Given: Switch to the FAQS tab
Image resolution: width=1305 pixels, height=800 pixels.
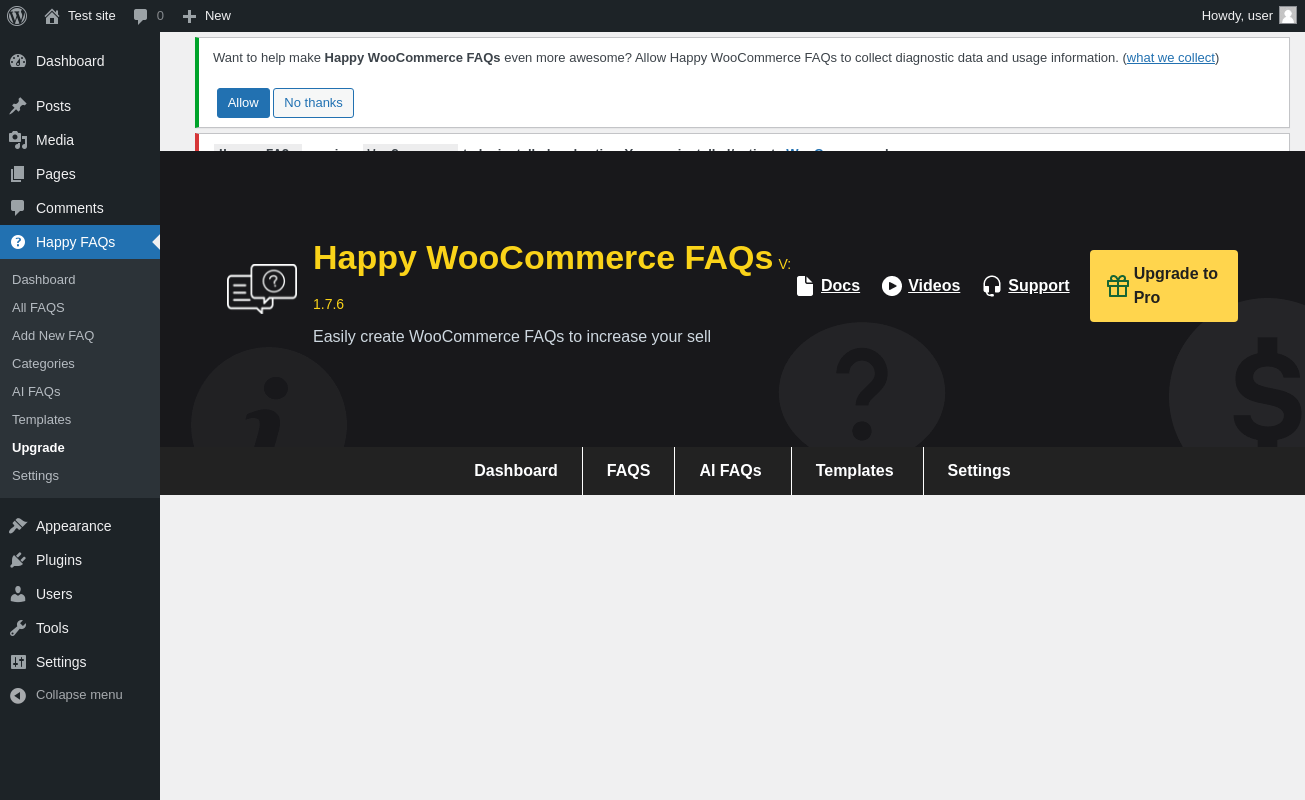Looking at the screenshot, I should point(628,471).
